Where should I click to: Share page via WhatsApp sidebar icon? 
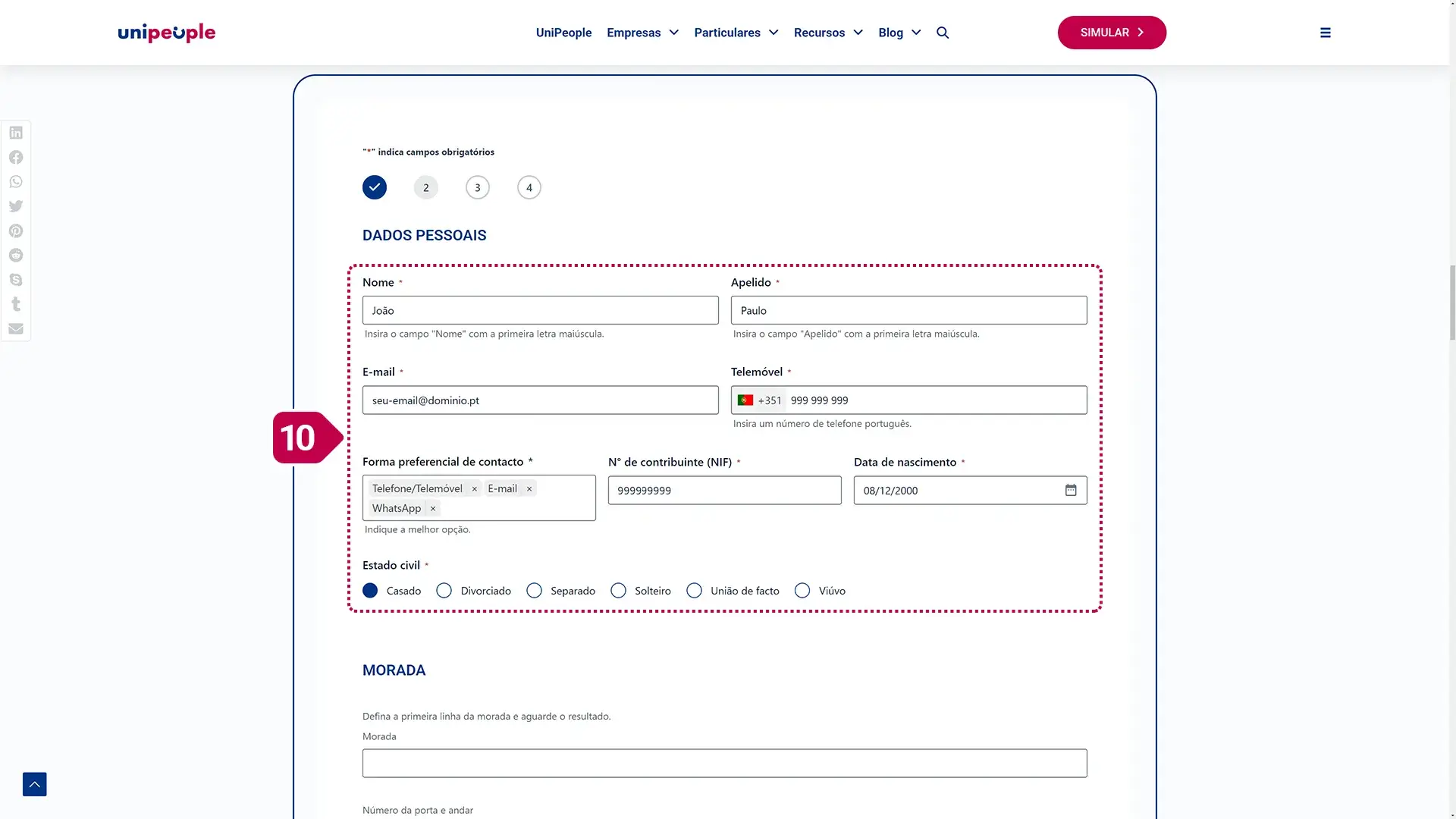click(x=16, y=182)
